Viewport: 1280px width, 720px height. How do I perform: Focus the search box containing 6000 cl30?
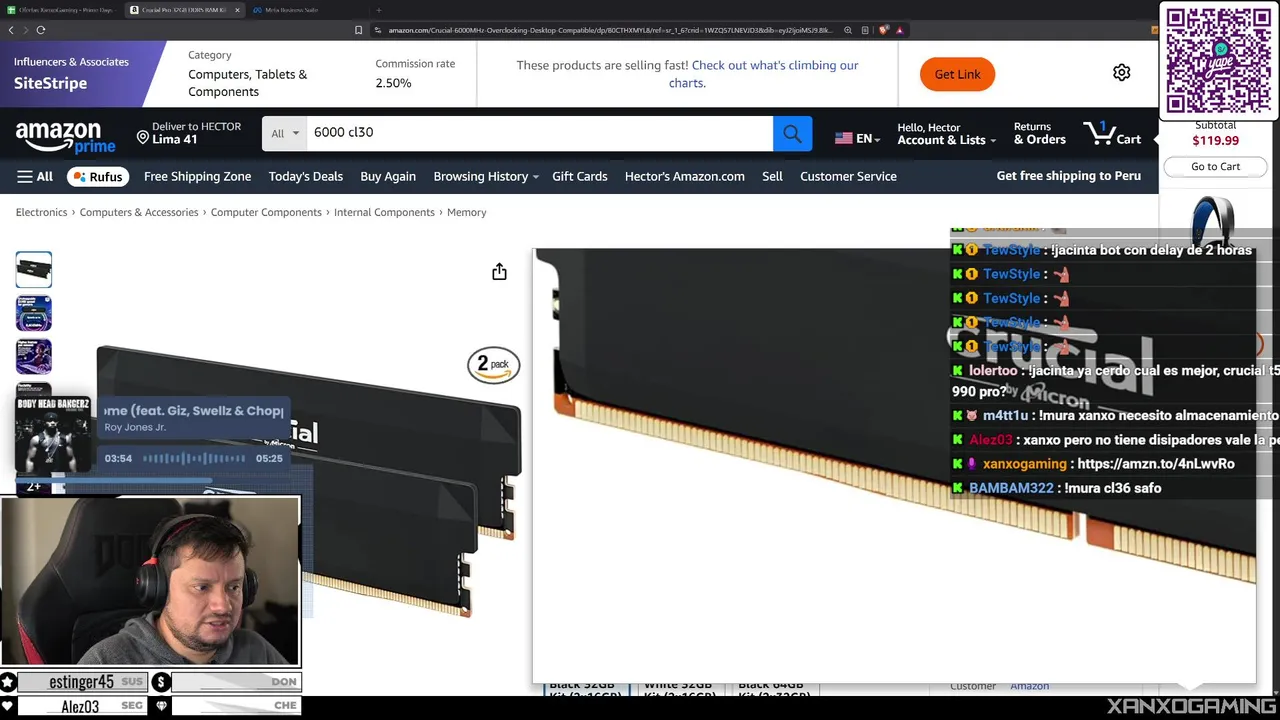(540, 133)
